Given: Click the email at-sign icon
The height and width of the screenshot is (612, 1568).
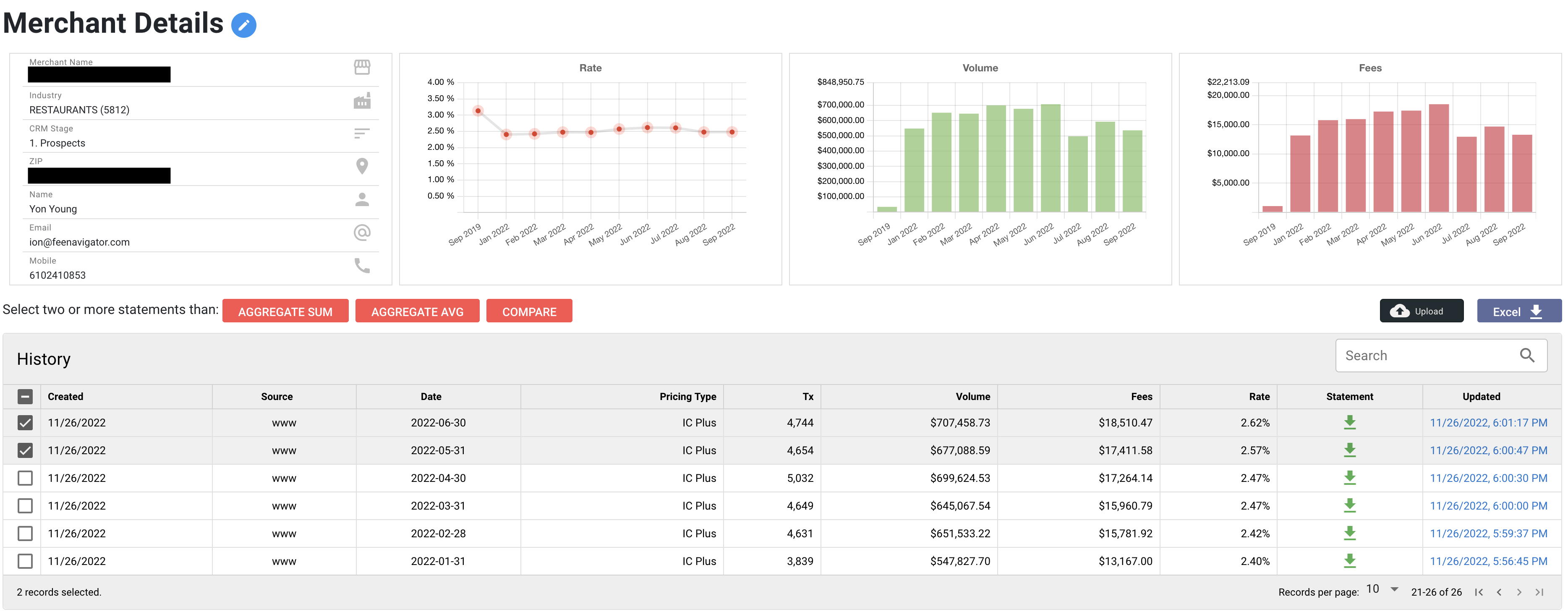Looking at the screenshot, I should 361,233.
